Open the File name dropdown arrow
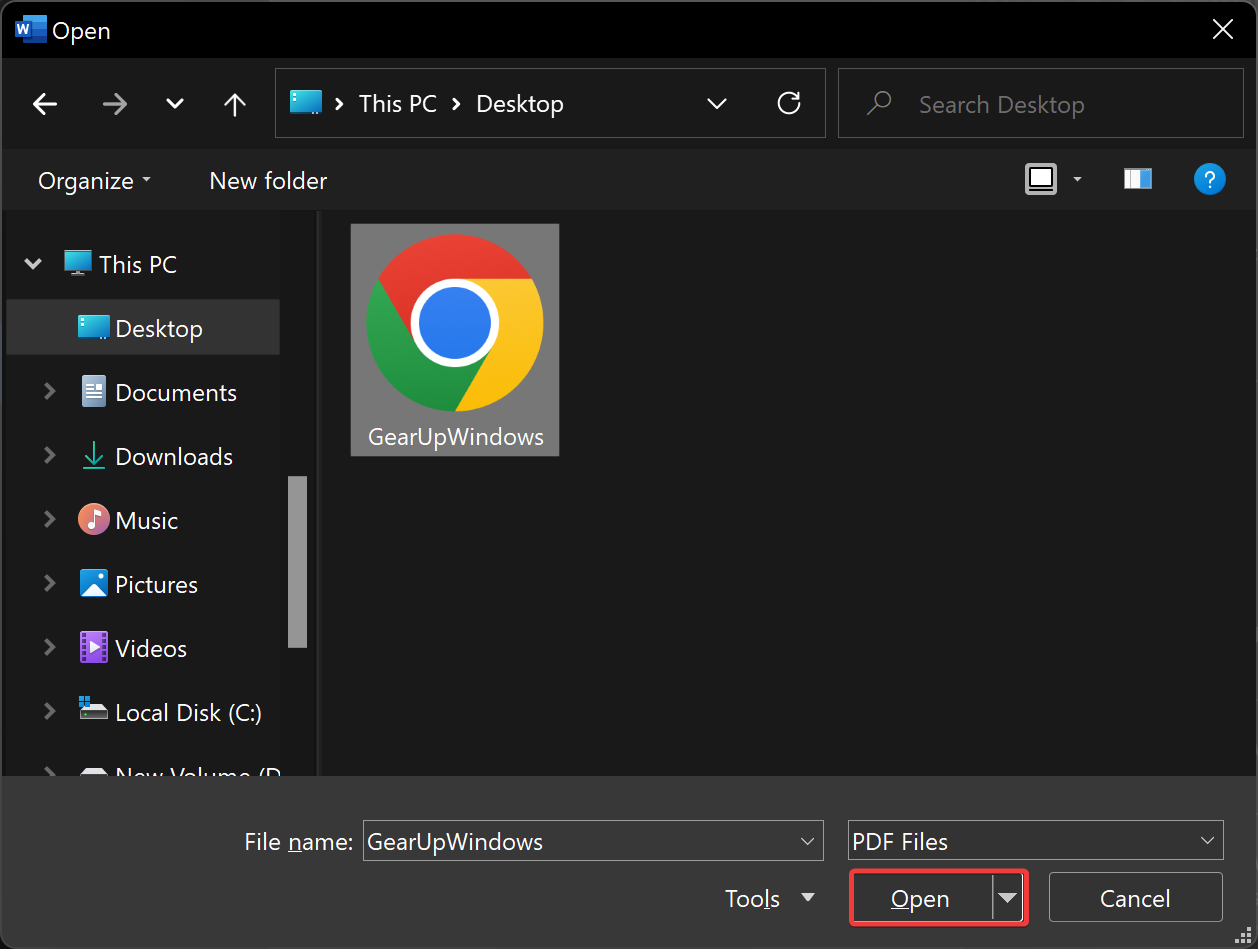 coord(808,841)
